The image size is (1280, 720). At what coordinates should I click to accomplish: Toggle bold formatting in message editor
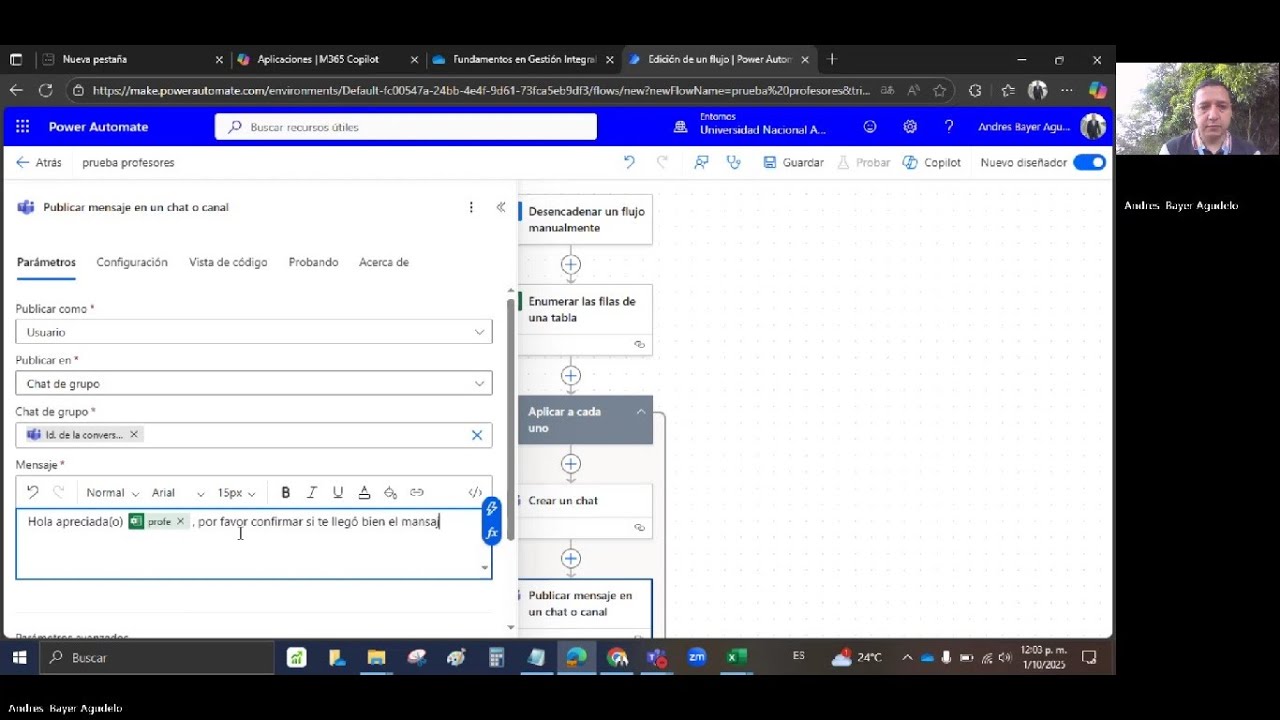pyautogui.click(x=286, y=492)
